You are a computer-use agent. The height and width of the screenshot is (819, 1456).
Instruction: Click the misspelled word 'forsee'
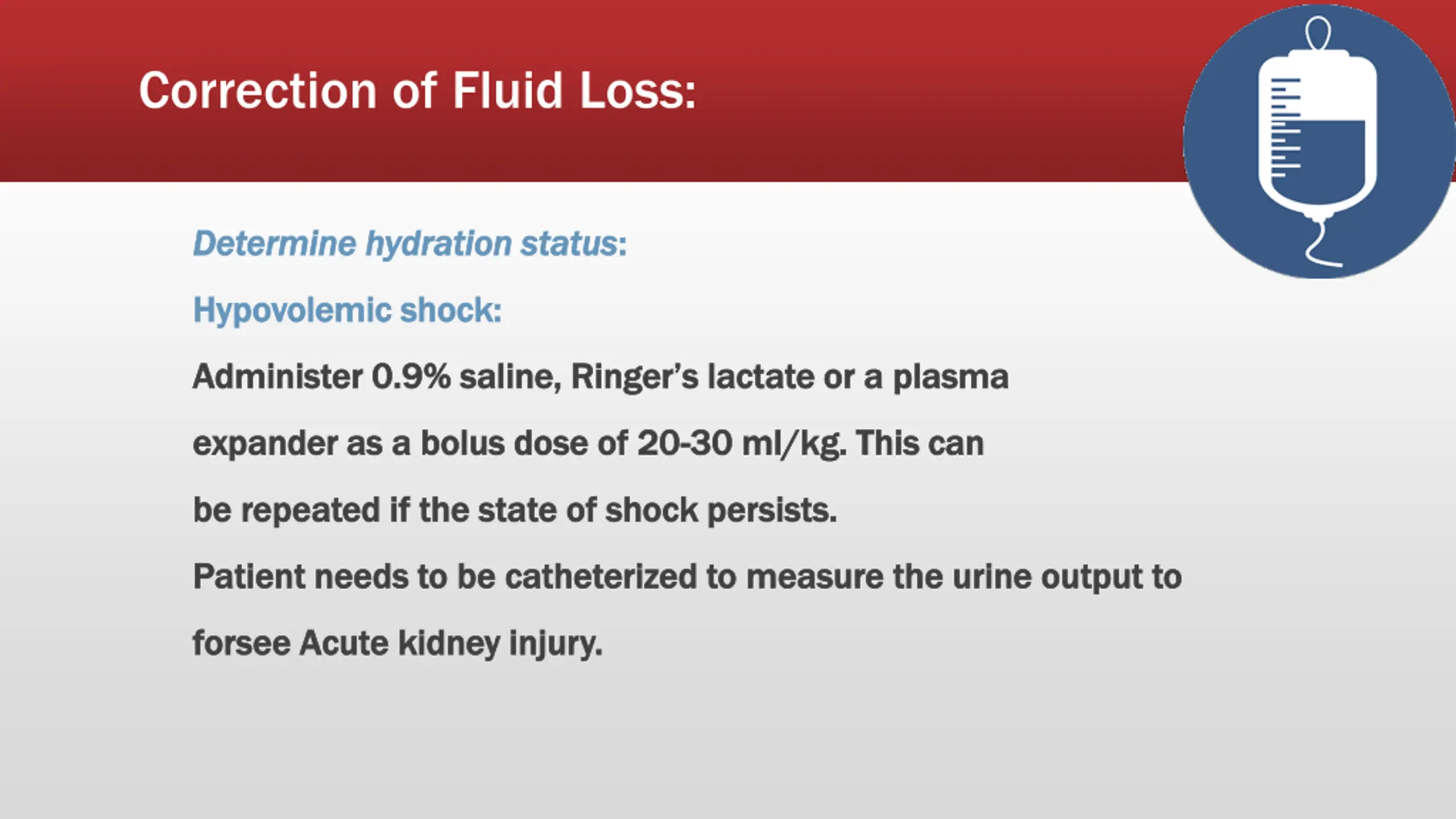coord(242,643)
